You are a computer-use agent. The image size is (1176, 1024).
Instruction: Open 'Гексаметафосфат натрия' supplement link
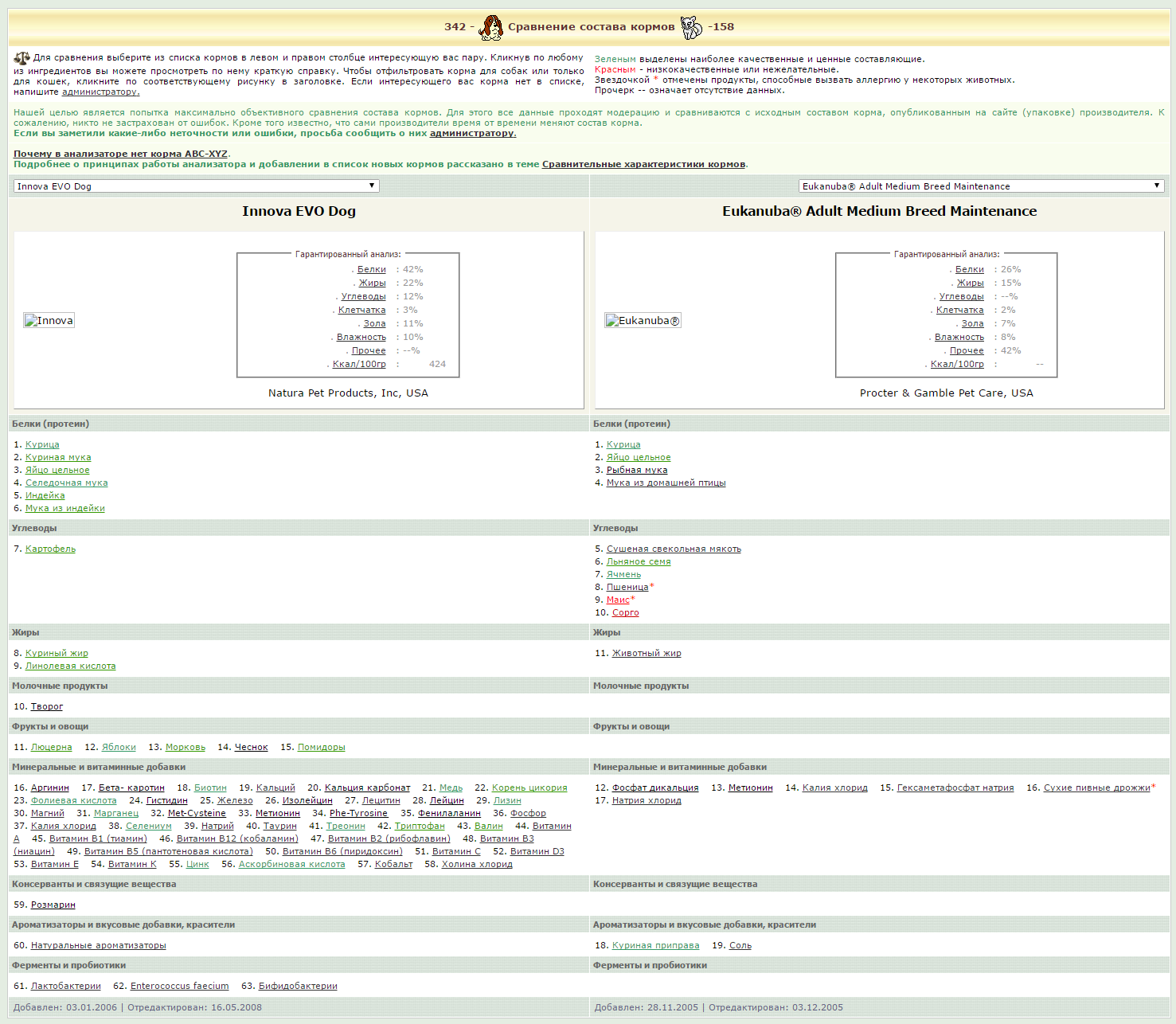pyautogui.click(x=955, y=788)
